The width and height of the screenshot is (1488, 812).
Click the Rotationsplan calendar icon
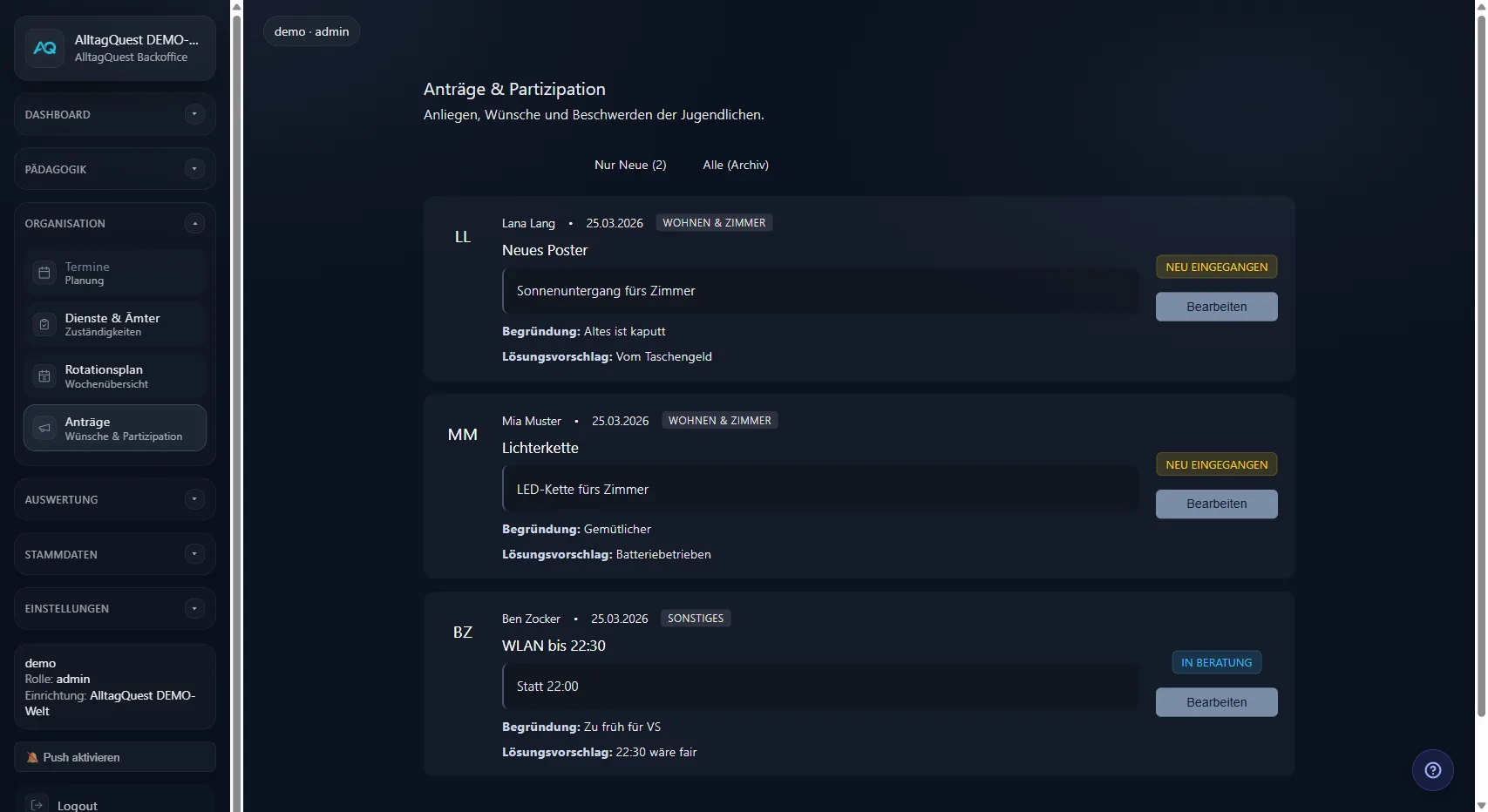44,376
